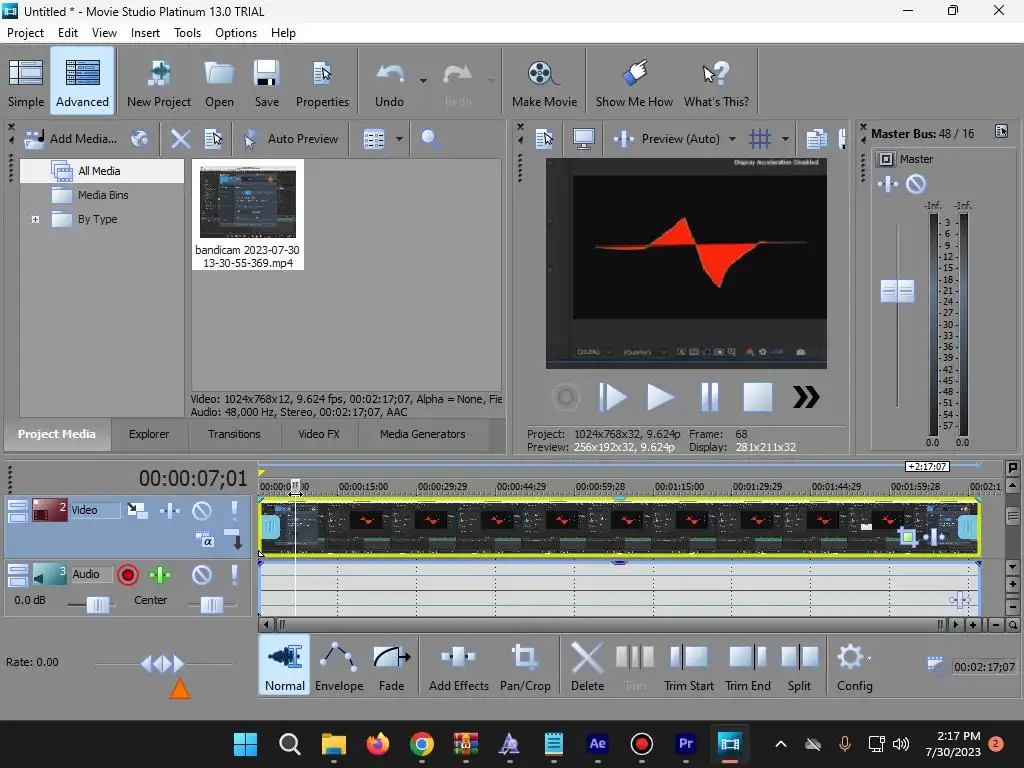The image size is (1024, 768).
Task: Save the project
Action: (x=266, y=83)
